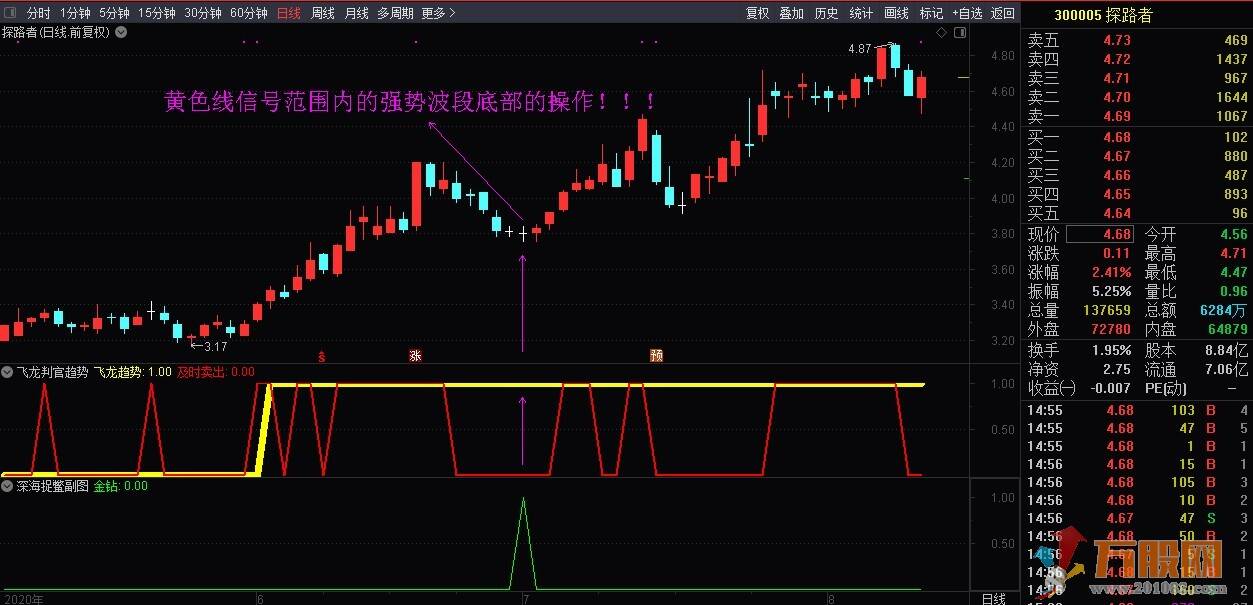Add stock via +自选 button

(967, 13)
